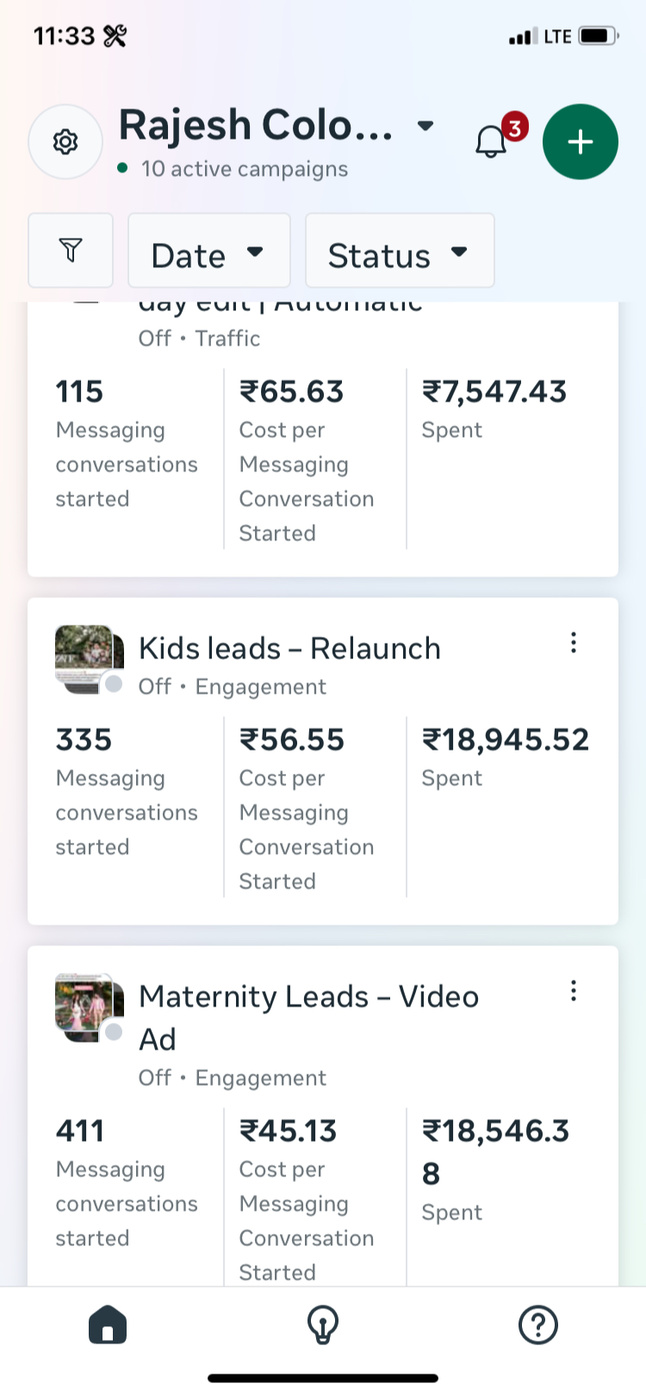The width and height of the screenshot is (646, 1396).
Task: Open options menu for Kids leads – Relaunch
Action: point(573,643)
